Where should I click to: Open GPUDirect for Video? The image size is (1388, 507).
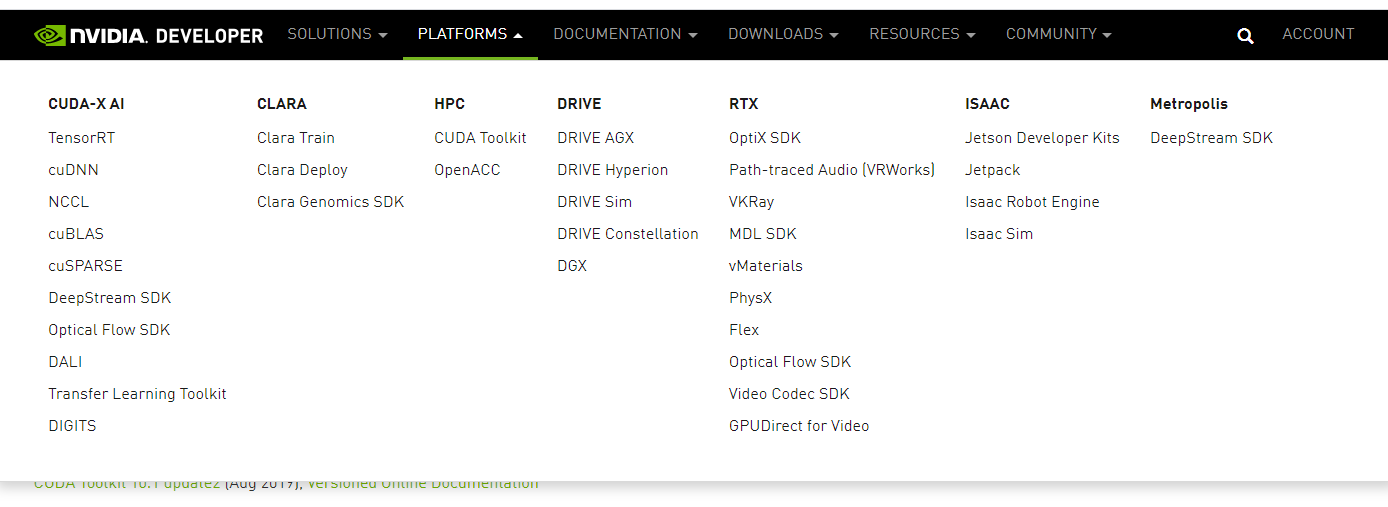[799, 426]
